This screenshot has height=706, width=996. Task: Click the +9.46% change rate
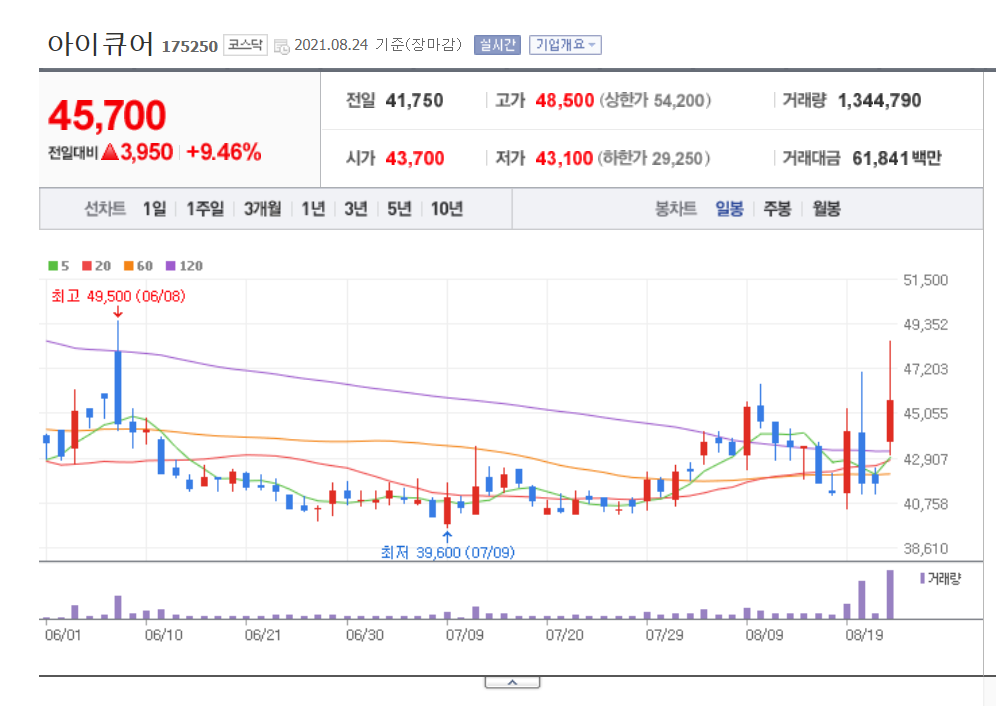[x=224, y=152]
